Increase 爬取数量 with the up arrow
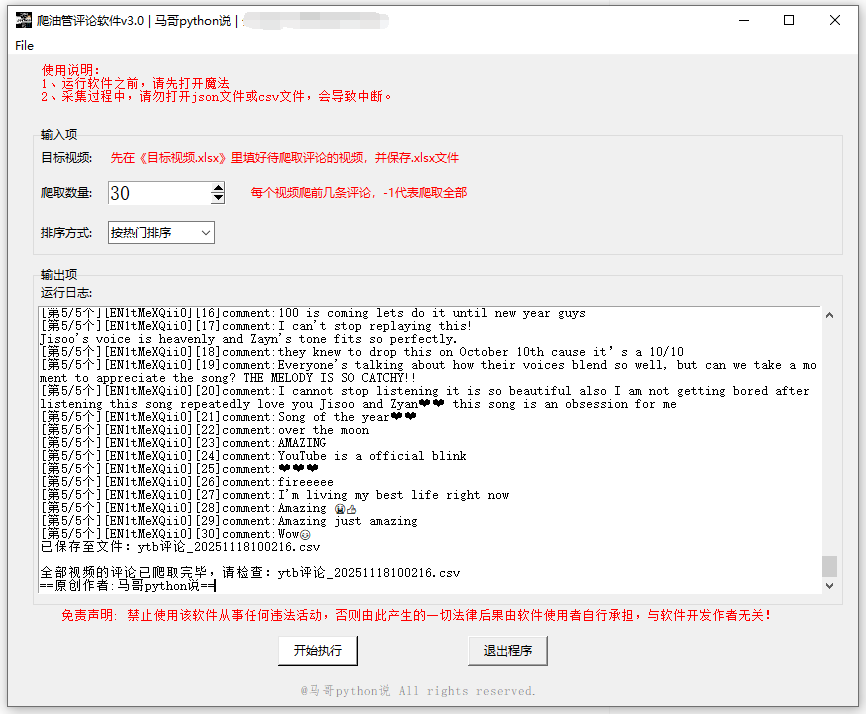The width and height of the screenshot is (866, 714). [218, 187]
